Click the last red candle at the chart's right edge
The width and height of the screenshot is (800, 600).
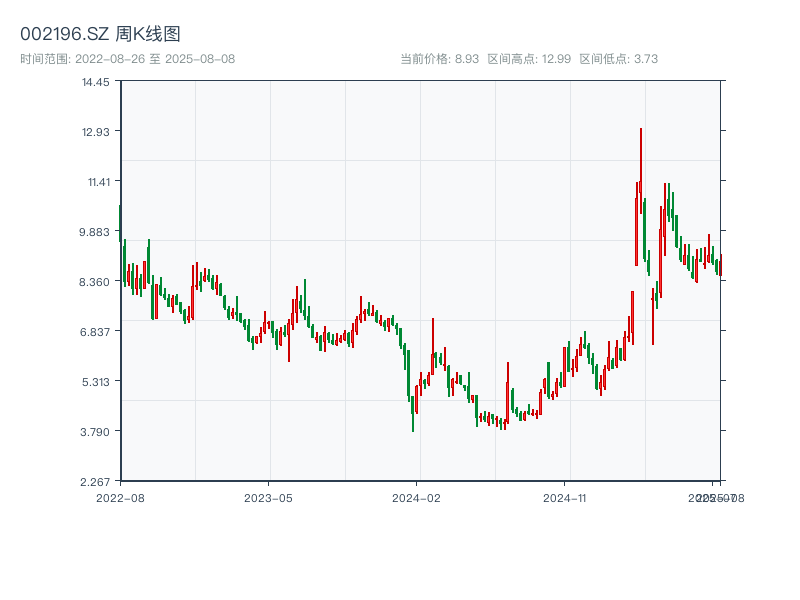tap(721, 265)
